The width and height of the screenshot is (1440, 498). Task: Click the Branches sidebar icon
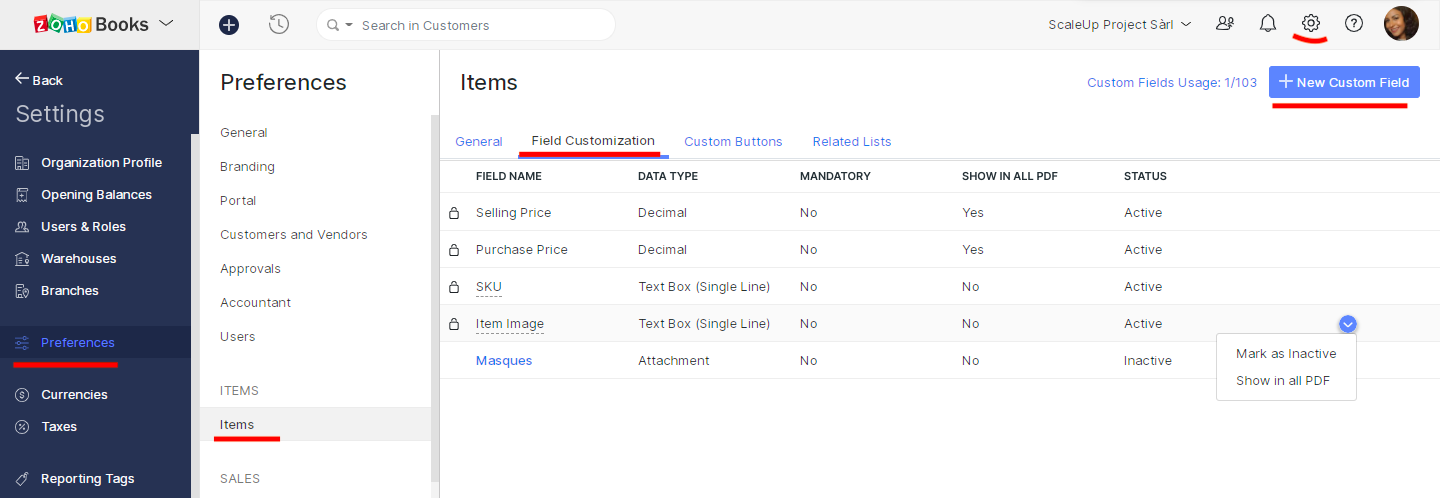pos(22,291)
